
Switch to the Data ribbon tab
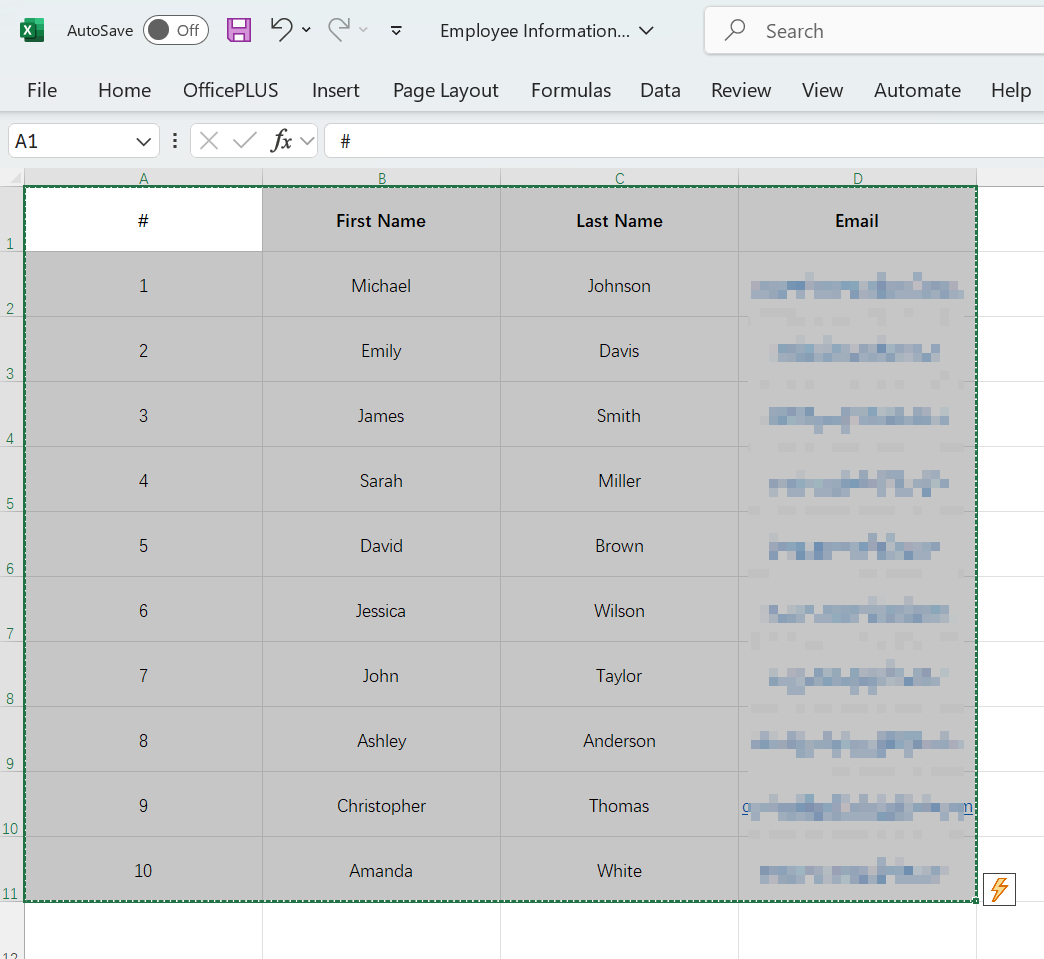660,90
